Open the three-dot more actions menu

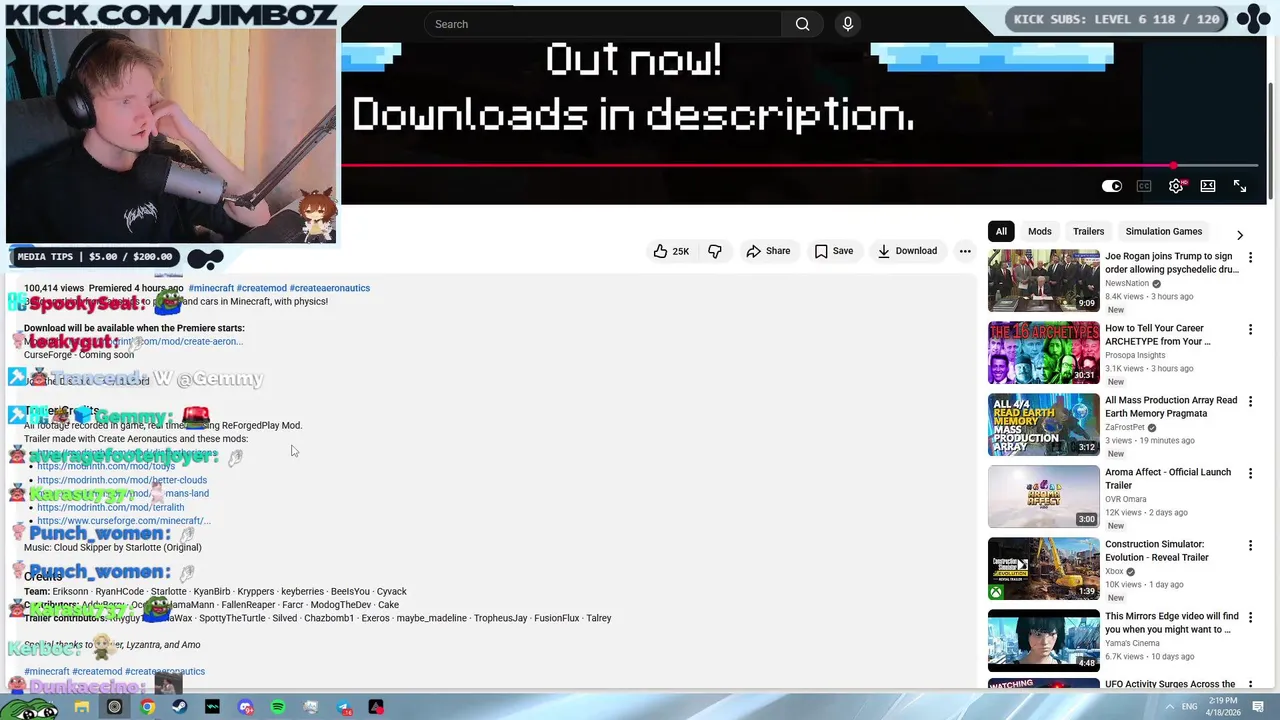click(965, 251)
